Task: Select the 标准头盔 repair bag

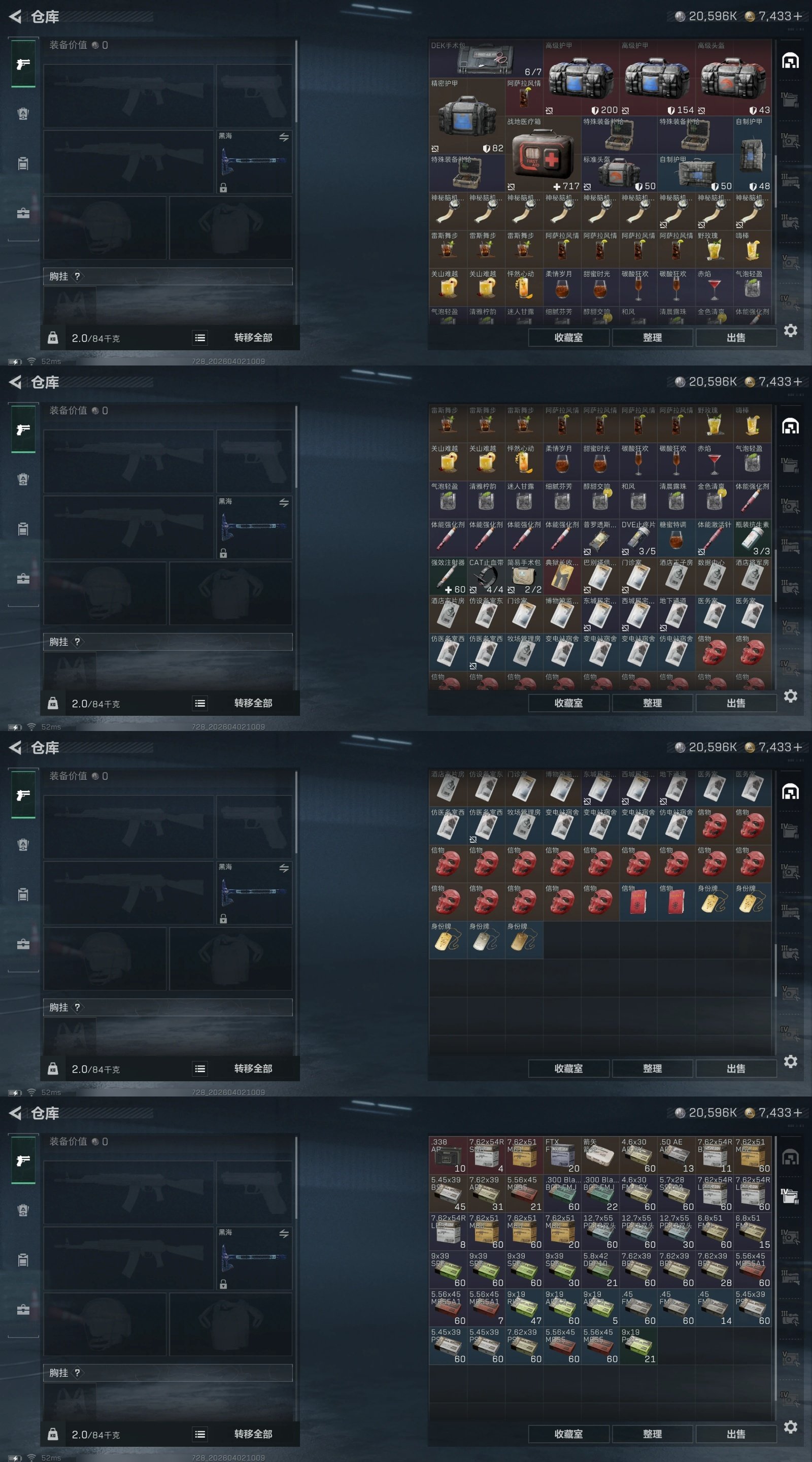Action: click(619, 173)
